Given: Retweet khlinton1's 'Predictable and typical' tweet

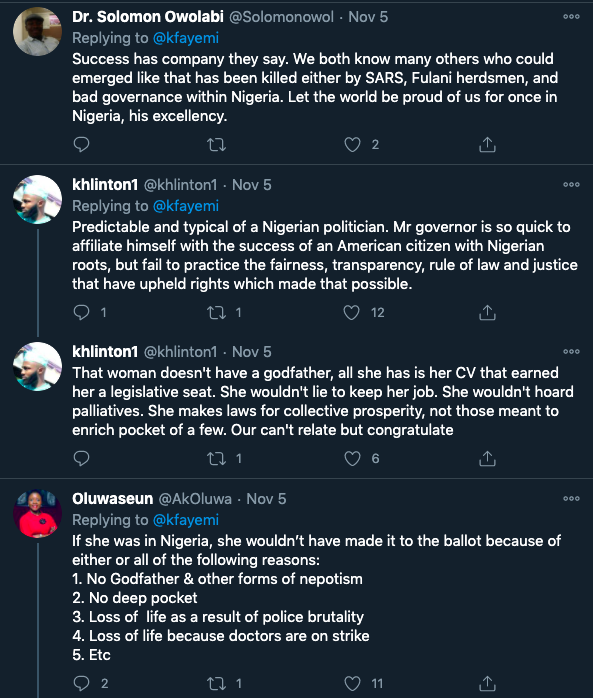Looking at the screenshot, I should [216, 312].
